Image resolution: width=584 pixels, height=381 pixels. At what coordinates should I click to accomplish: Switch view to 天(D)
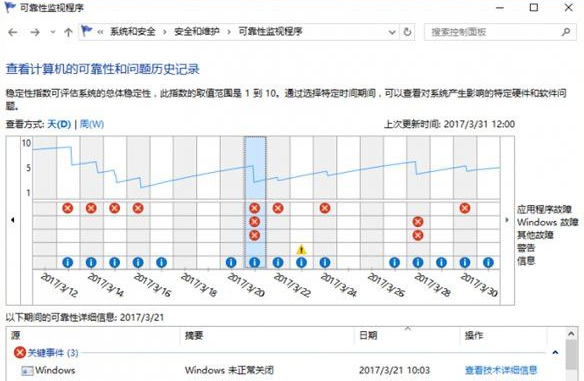[x=59, y=124]
